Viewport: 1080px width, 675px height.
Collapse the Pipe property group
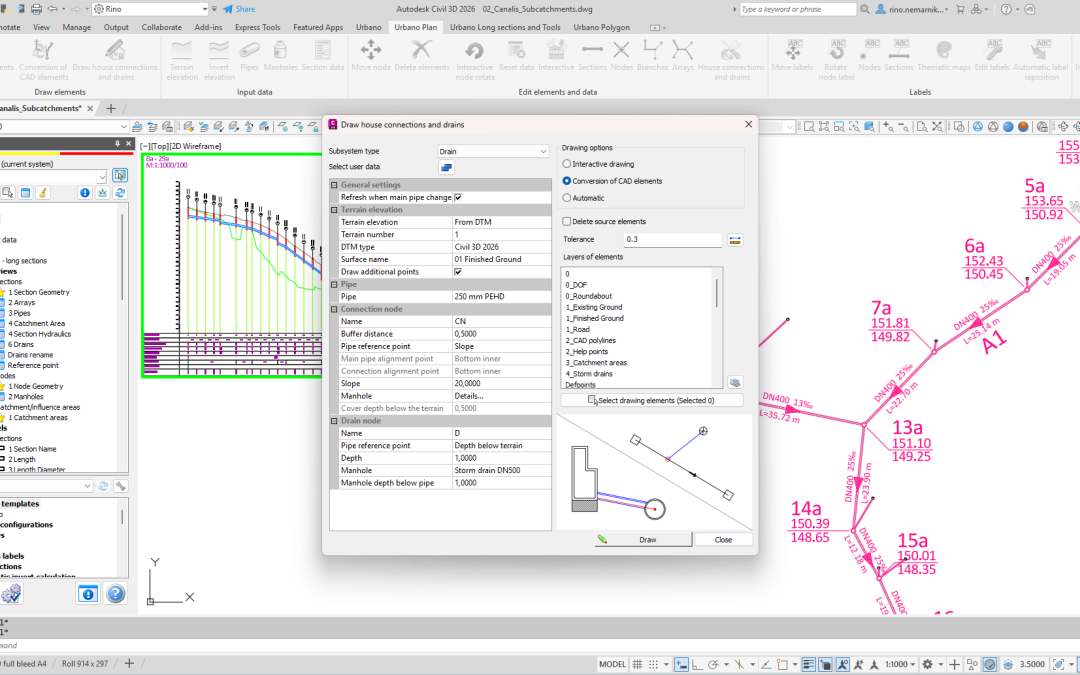[334, 284]
